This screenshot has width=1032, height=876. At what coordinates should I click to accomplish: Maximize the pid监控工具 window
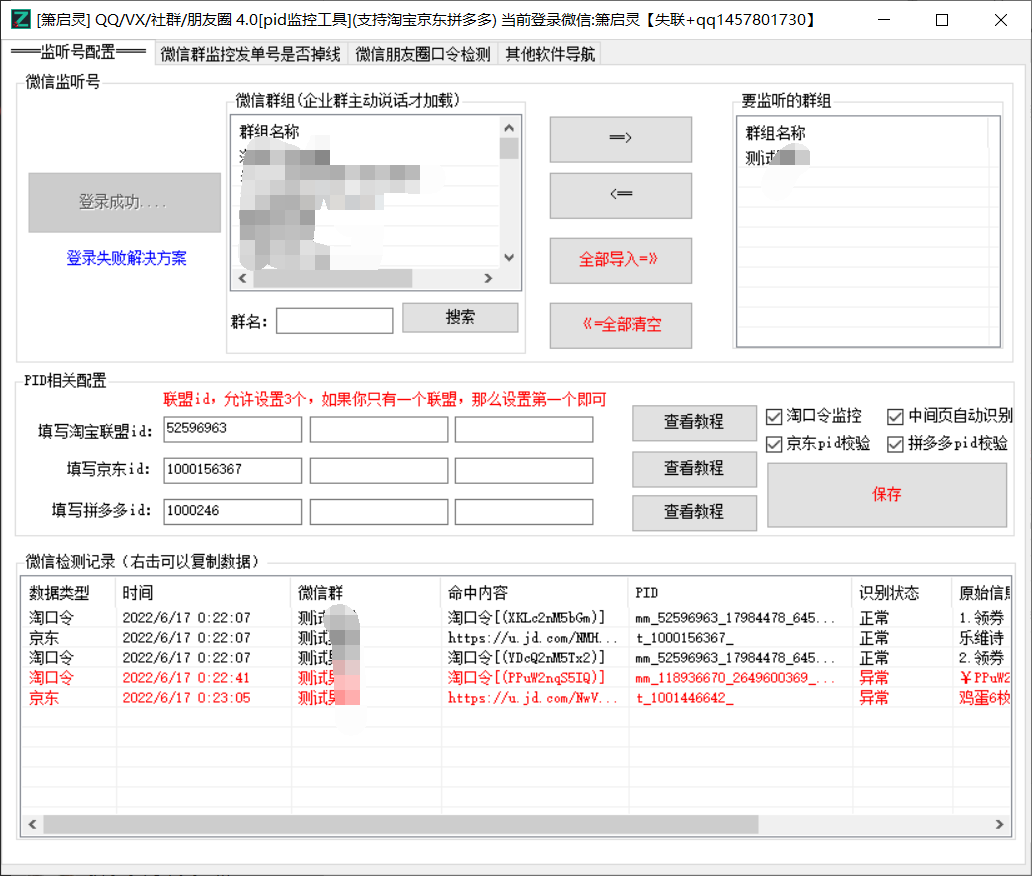[942, 20]
